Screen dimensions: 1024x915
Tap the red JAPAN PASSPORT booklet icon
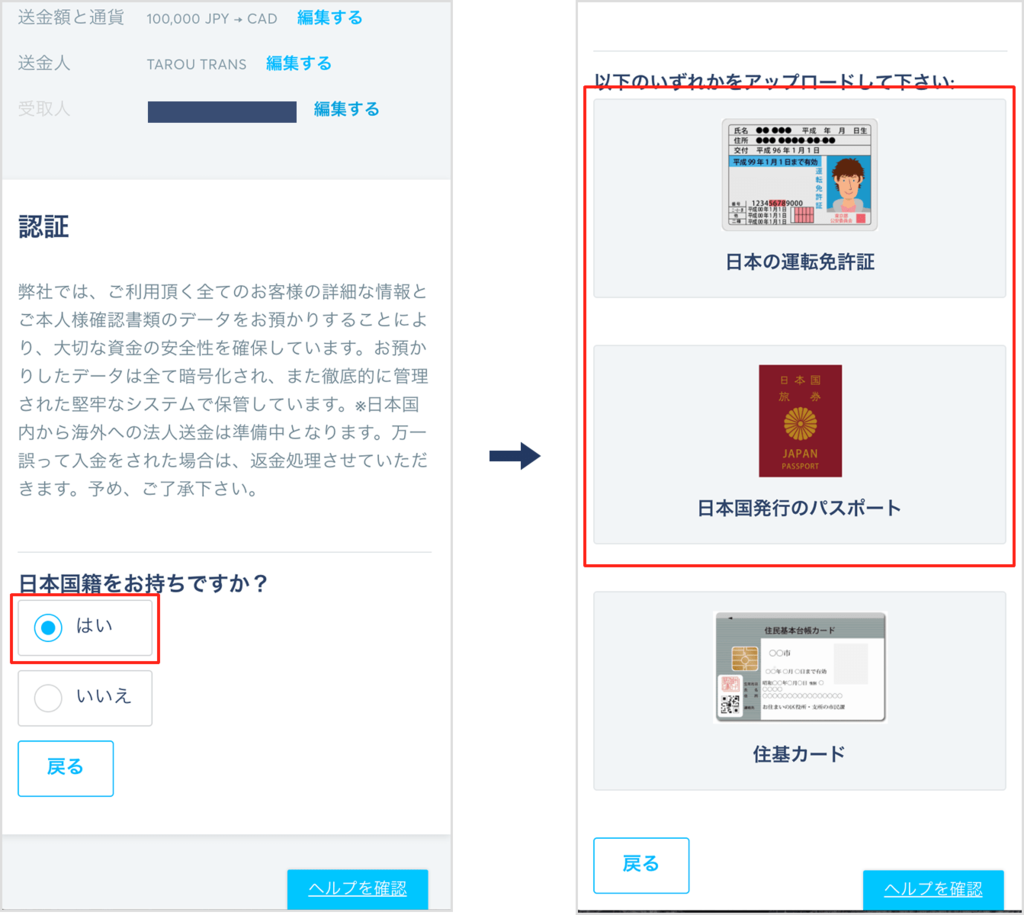click(799, 420)
